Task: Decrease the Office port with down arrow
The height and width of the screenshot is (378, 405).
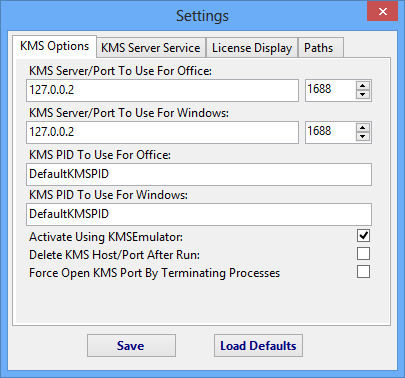Action: pos(363,95)
